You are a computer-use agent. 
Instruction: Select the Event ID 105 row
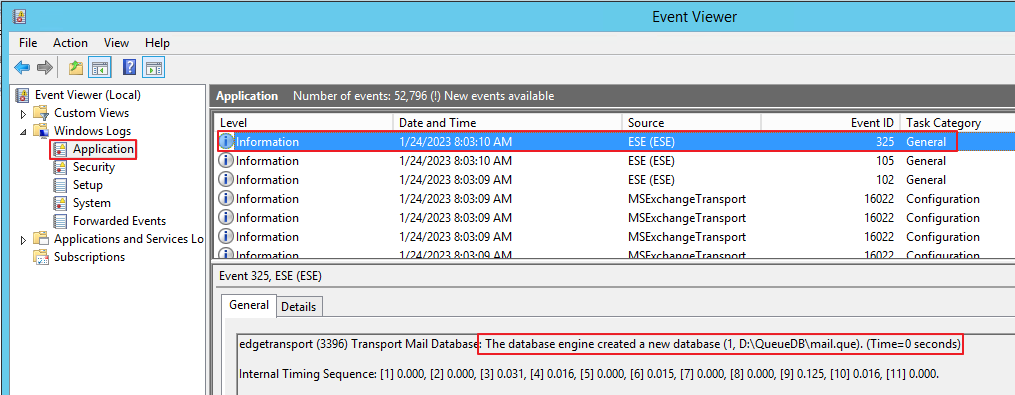click(614, 161)
